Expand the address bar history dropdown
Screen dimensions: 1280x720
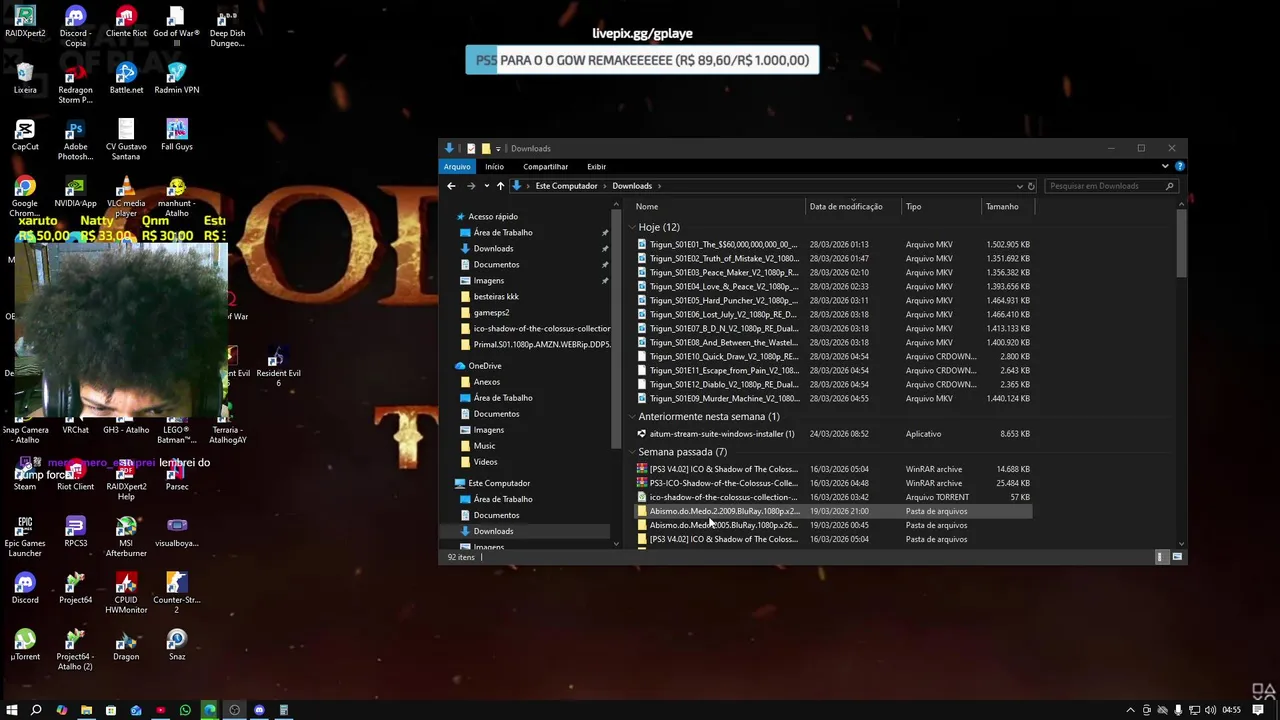(x=1019, y=186)
